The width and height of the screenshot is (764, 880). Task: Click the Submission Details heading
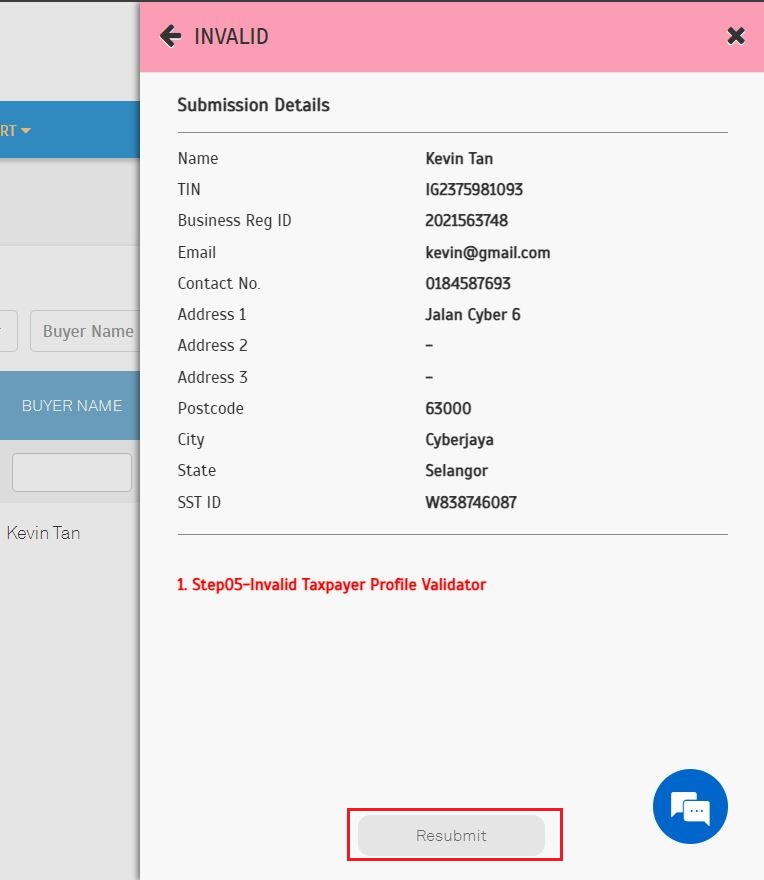[x=253, y=105]
